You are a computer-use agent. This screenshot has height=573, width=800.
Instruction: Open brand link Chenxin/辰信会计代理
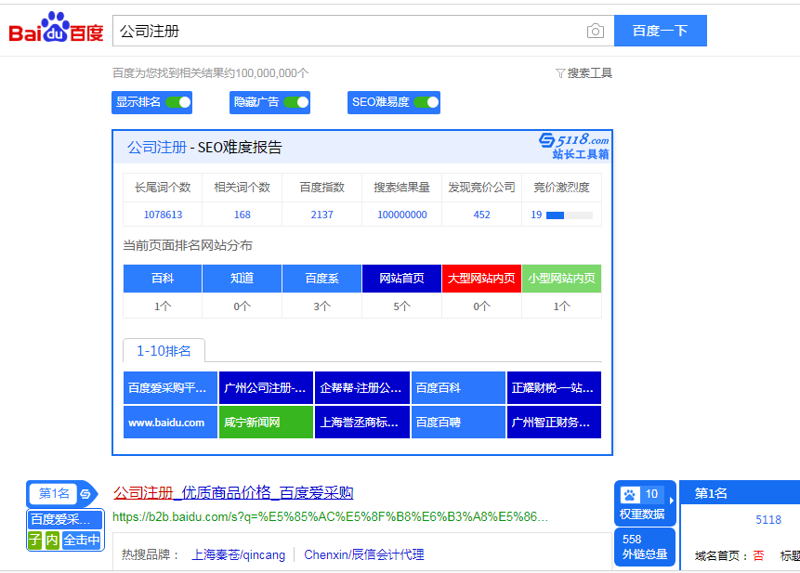[x=364, y=555]
